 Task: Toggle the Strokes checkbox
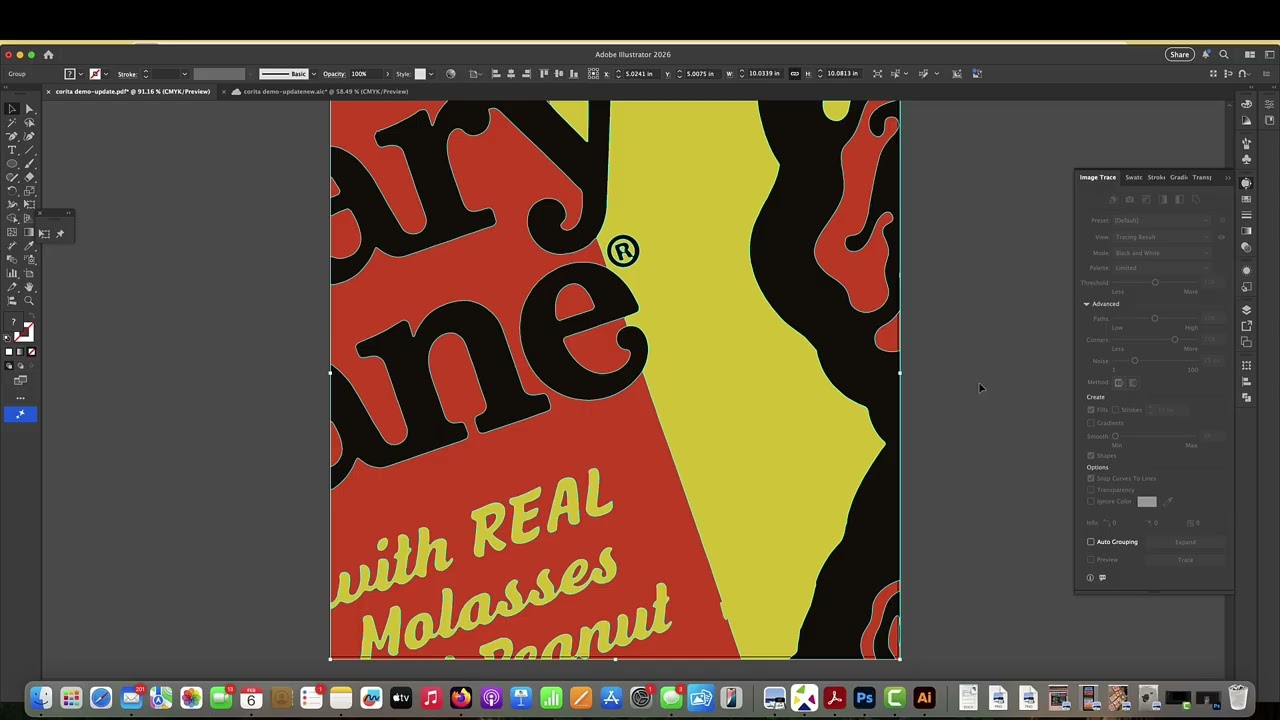[1117, 410]
